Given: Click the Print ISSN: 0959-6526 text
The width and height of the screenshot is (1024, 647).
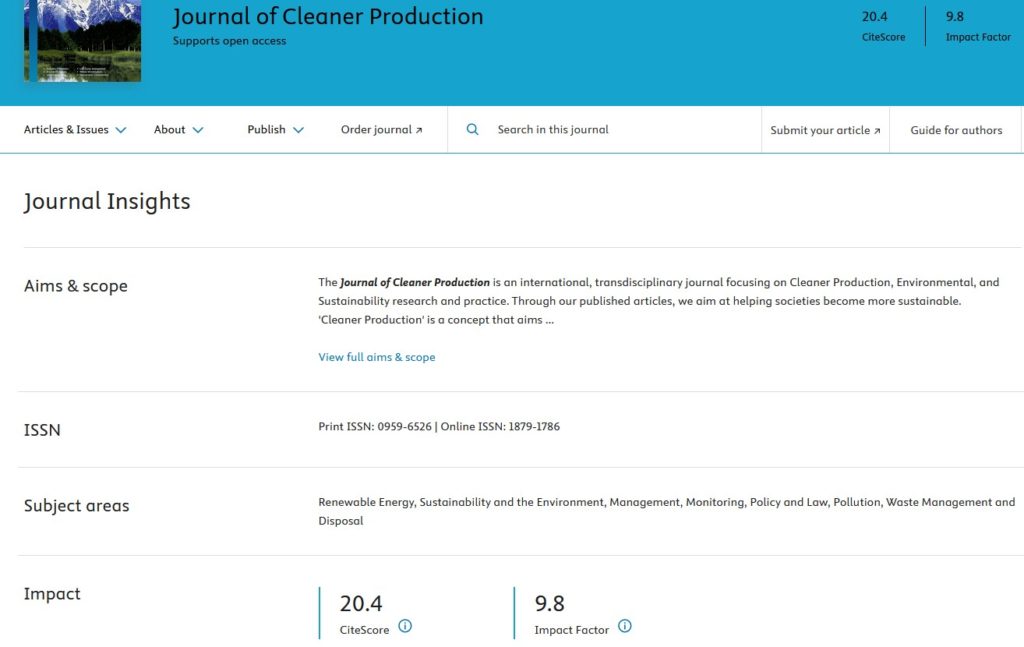Looking at the screenshot, I should point(375,426).
